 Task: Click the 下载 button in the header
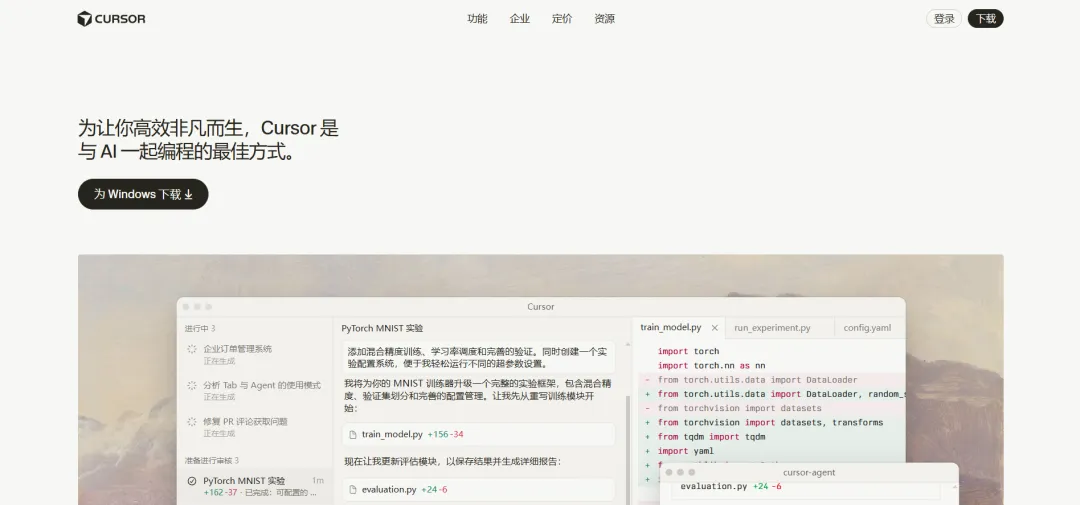986,19
